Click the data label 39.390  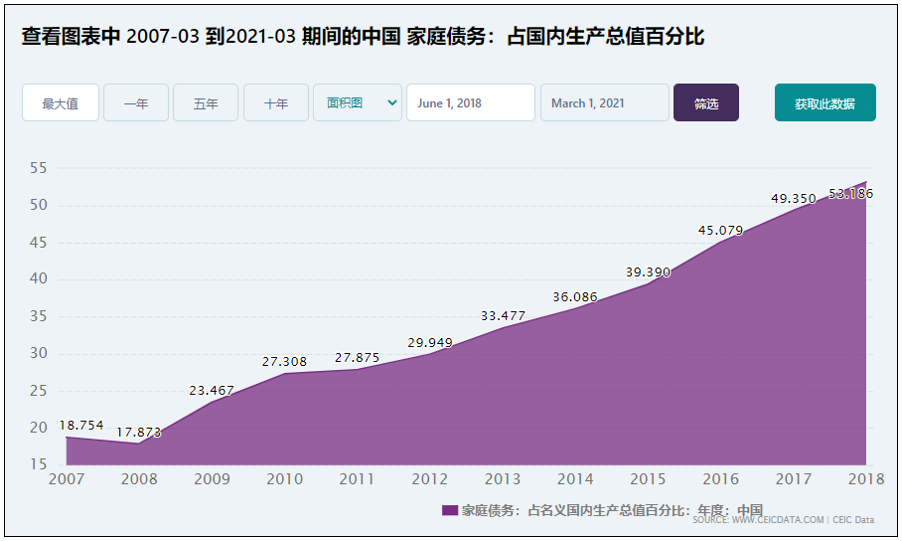(648, 272)
